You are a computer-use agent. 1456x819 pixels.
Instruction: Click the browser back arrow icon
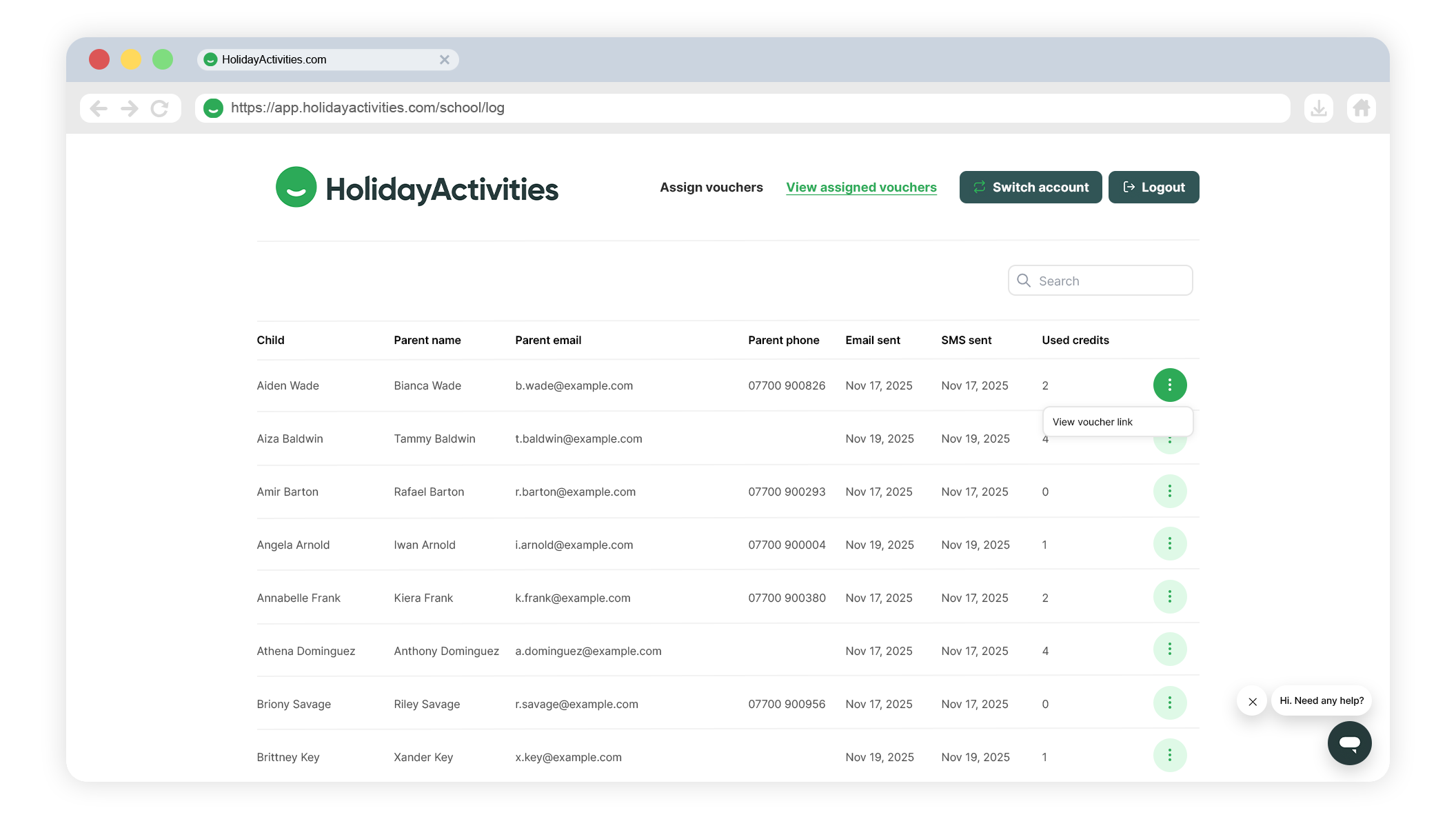tap(99, 108)
